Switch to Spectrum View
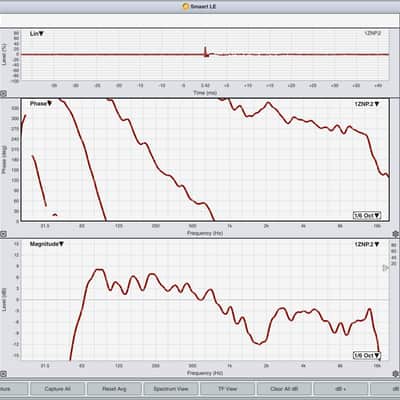 [x=171, y=389]
